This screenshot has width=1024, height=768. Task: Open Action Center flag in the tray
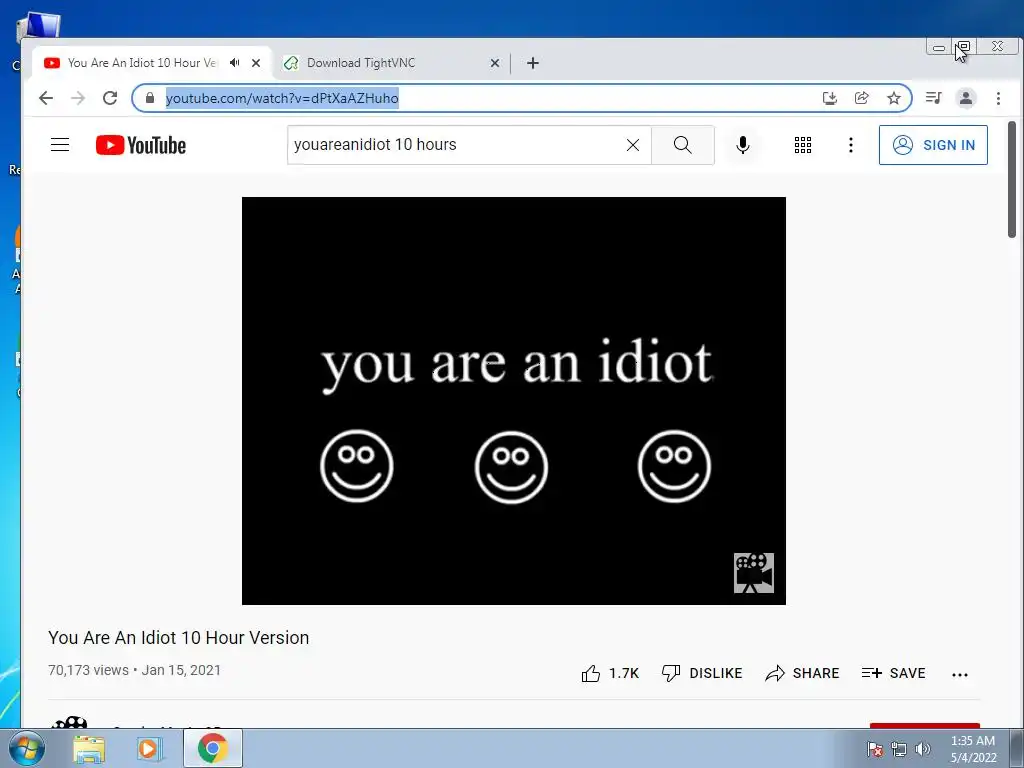tap(874, 749)
